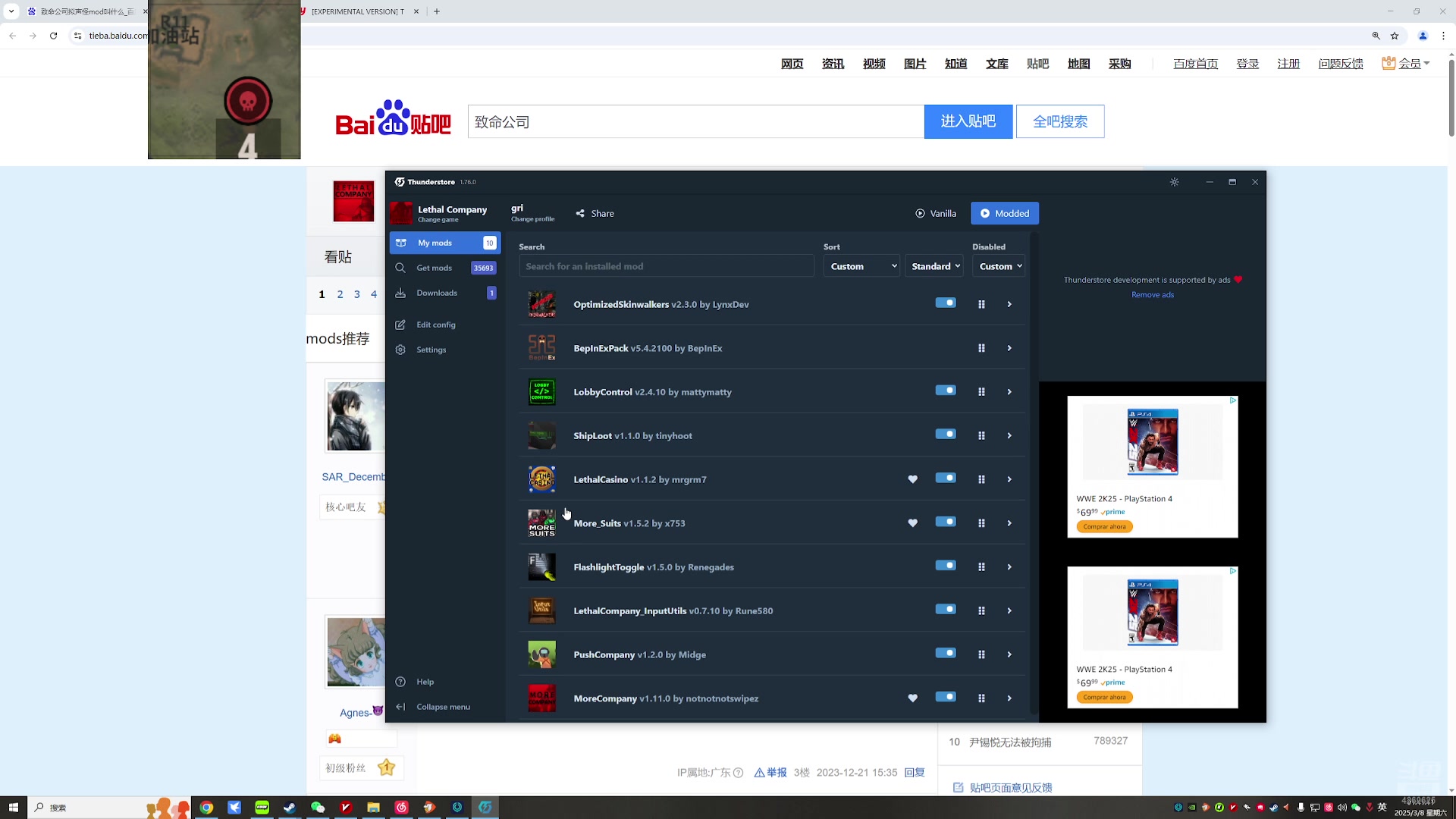
Task: Open Steam from the Windows taskbar
Action: 290,808
